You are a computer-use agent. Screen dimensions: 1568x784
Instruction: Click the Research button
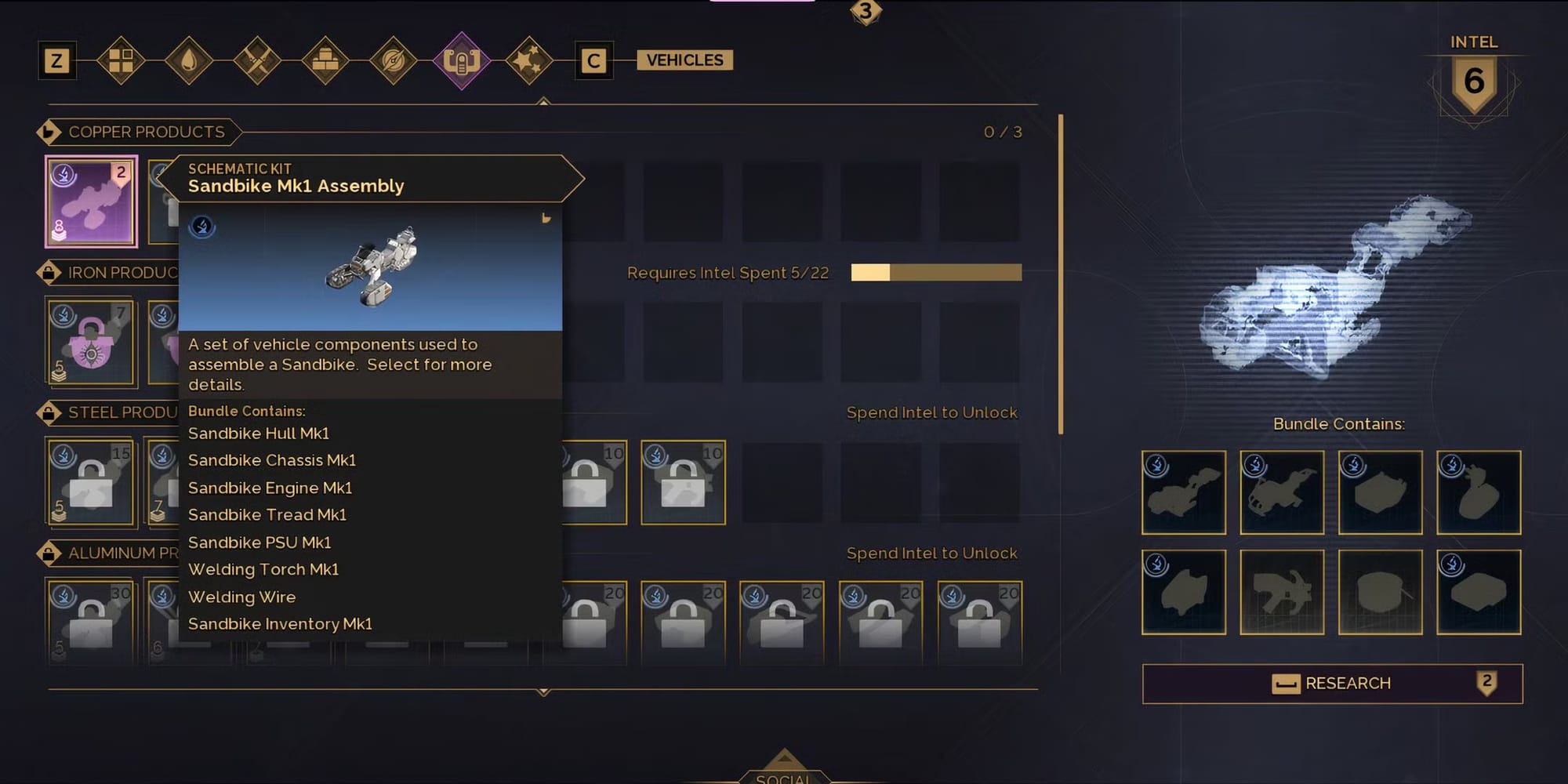tap(1332, 684)
